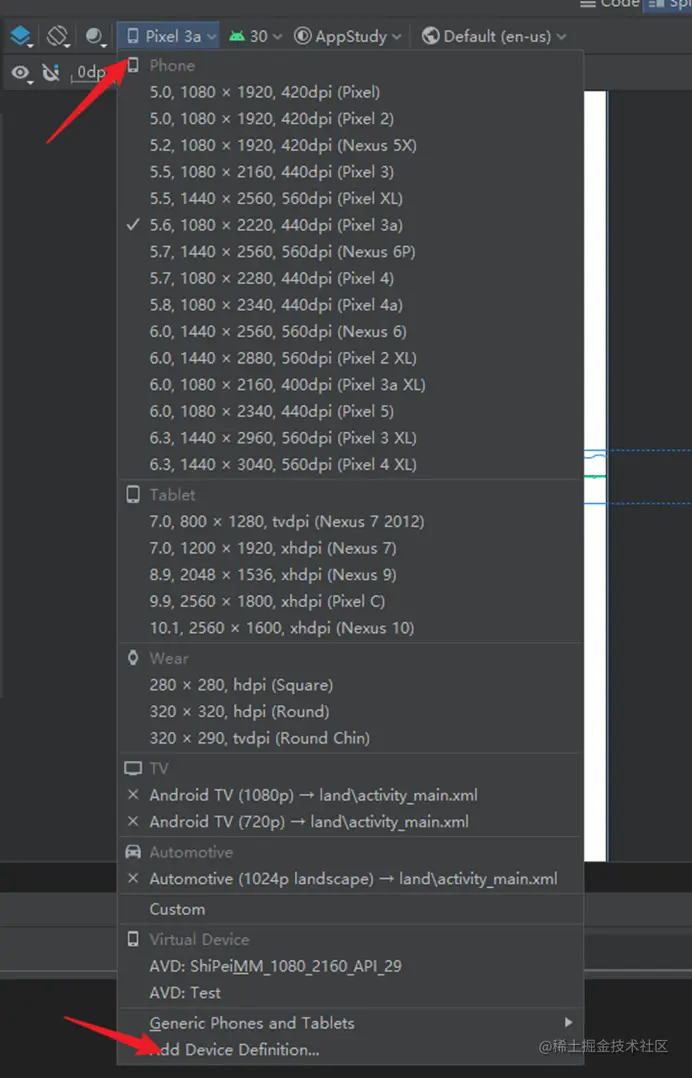Select AVD: ShiPeiMM_1080_2160_API_29

(x=350, y=966)
